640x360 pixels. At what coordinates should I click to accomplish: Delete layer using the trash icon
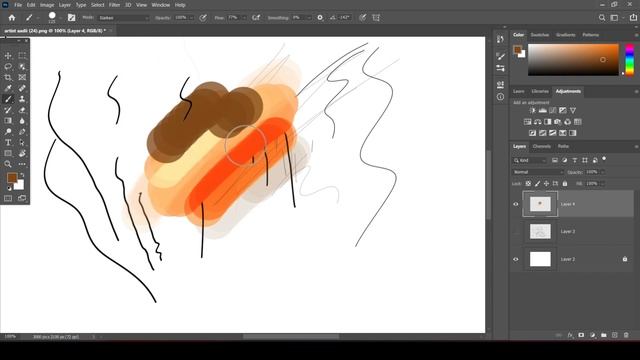pos(626,335)
